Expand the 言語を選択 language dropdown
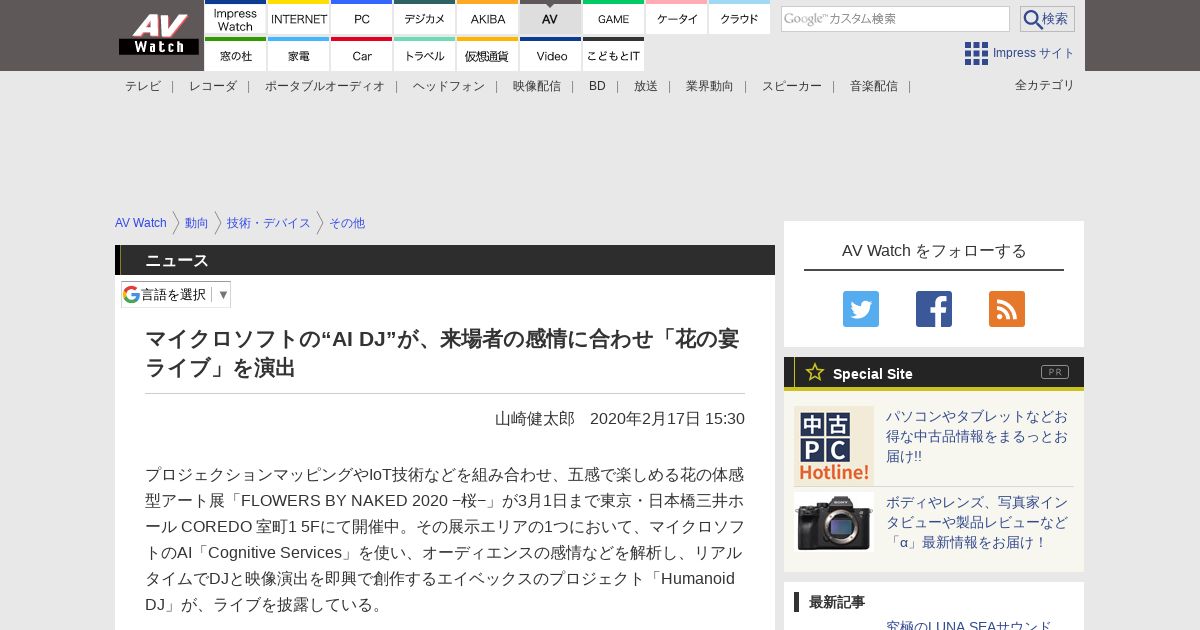Image resolution: width=1200 pixels, height=630 pixels. (176, 294)
